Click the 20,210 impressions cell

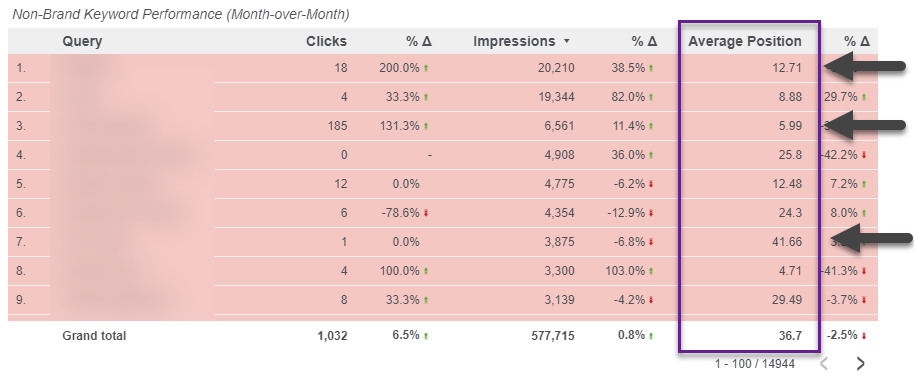coord(556,68)
